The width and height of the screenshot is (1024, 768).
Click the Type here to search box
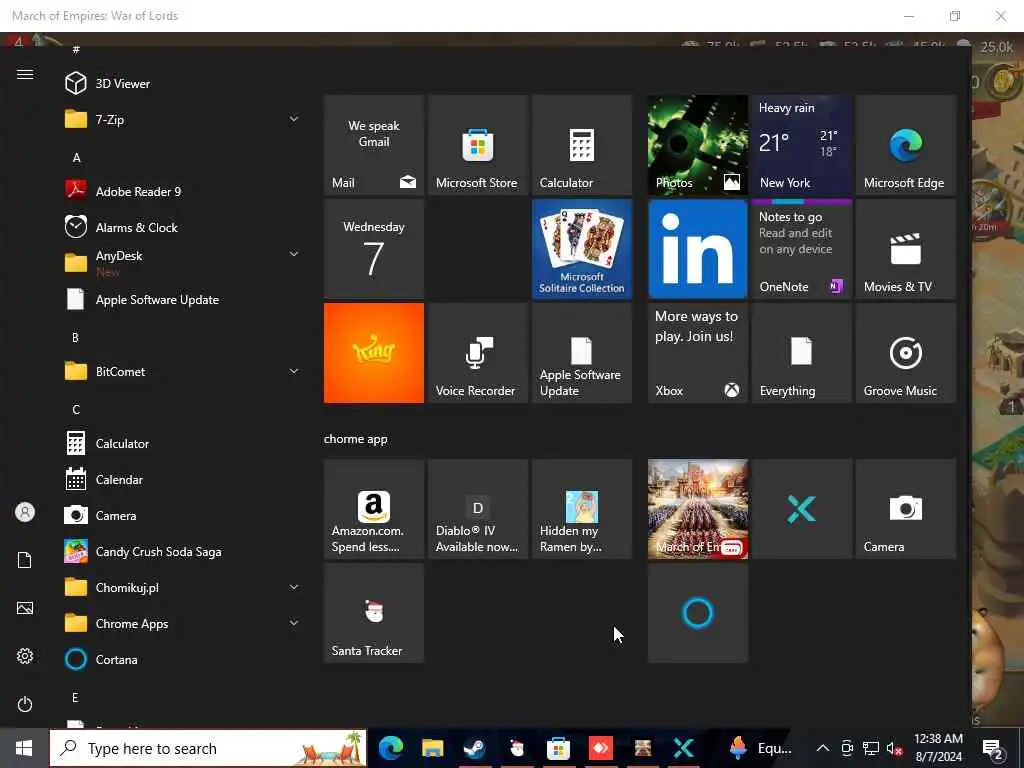(208, 748)
